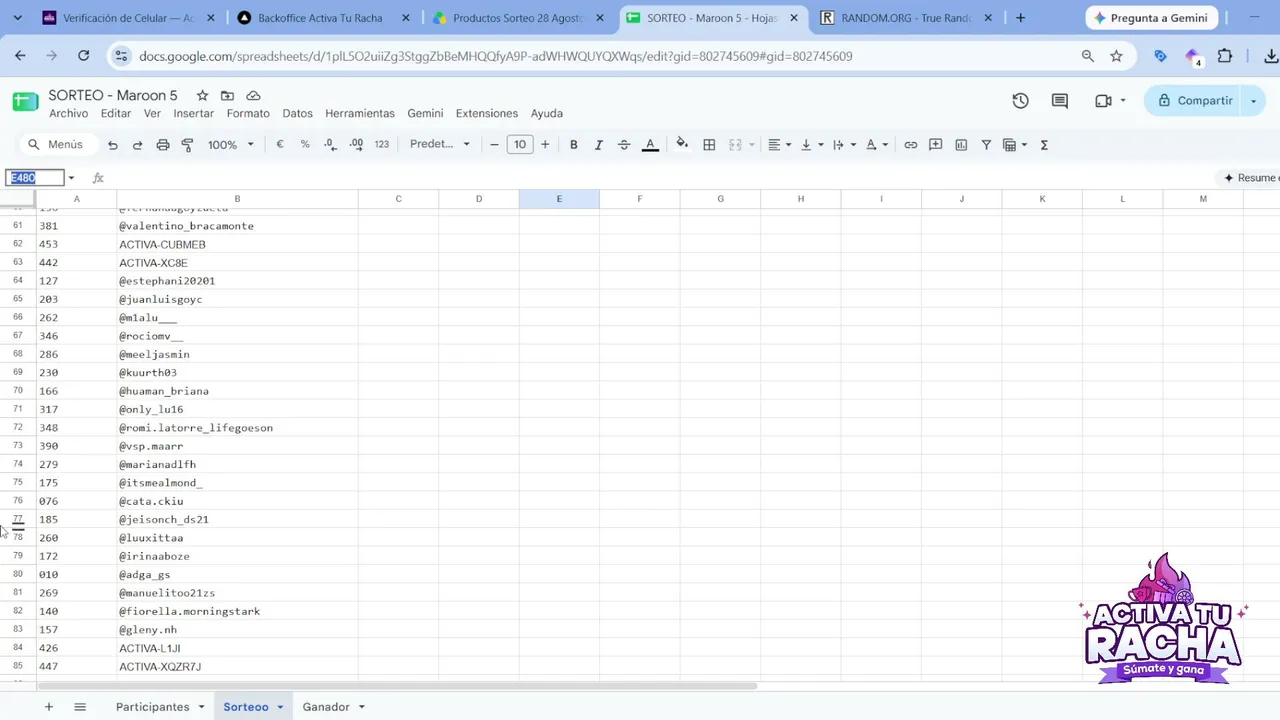This screenshot has width=1280, height=720.
Task: Click the Insert link icon
Action: (910, 145)
